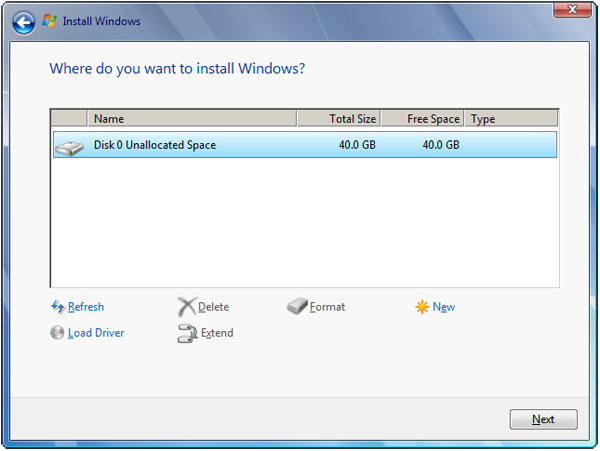Click the Load Driver disc icon
Image resolution: width=600 pixels, height=451 pixels.
[x=57, y=332]
